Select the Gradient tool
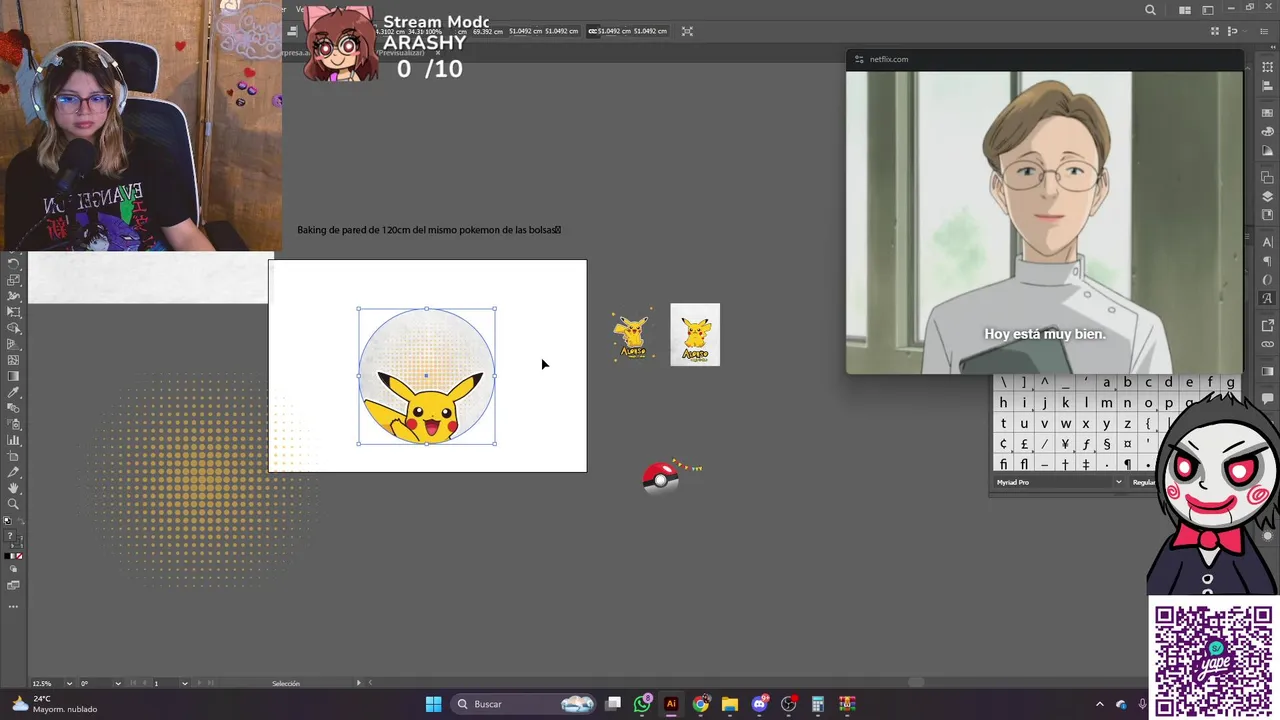1280x720 pixels. 14,376
